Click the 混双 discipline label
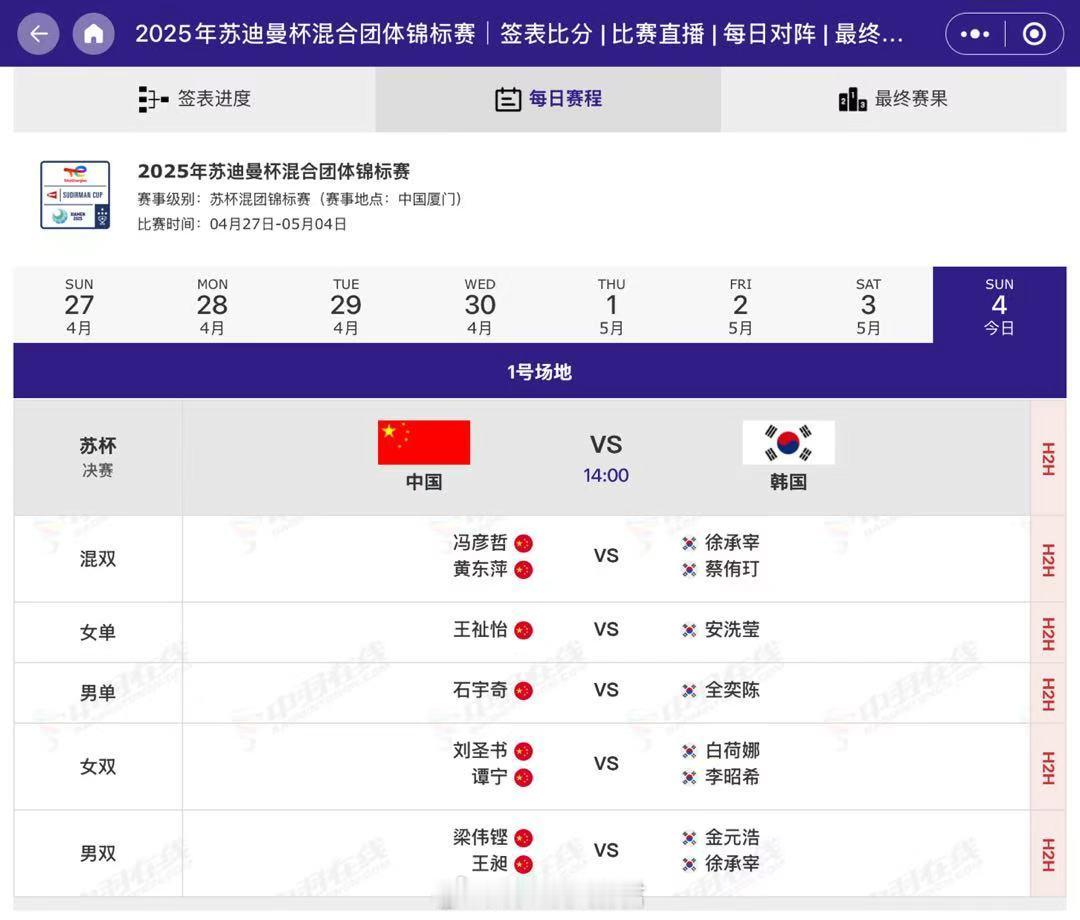This screenshot has width=1080, height=920. click(x=98, y=558)
